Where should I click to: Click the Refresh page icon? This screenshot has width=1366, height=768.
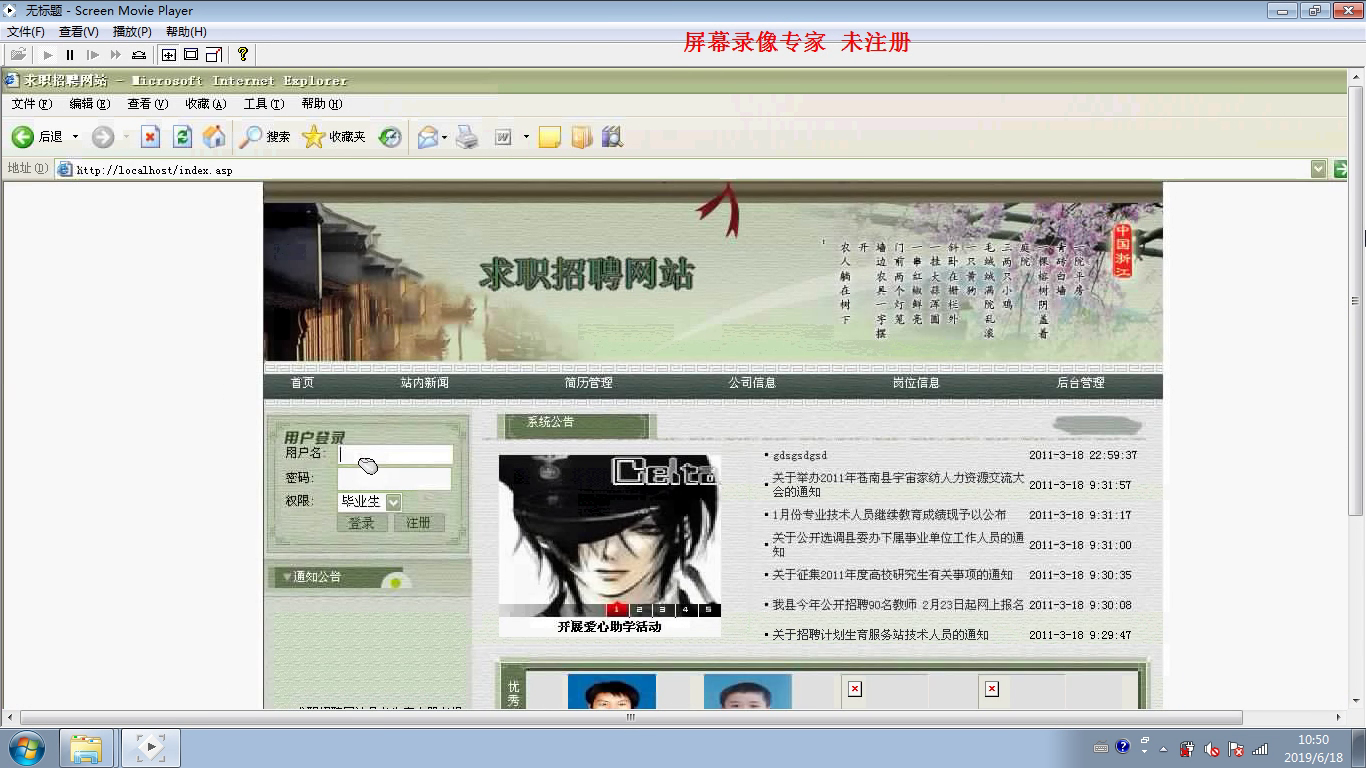pos(182,137)
